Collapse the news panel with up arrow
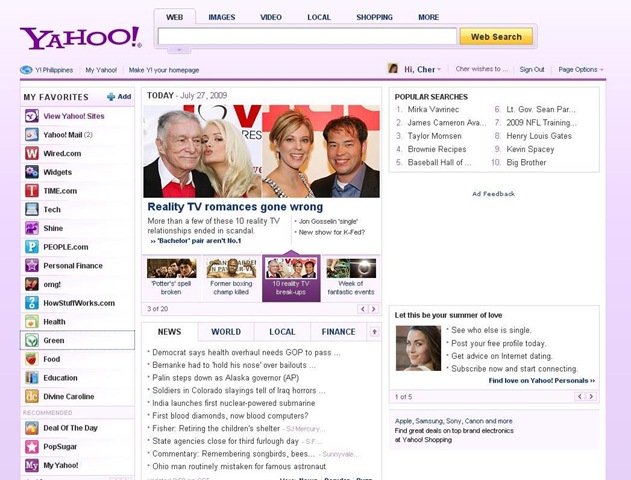 (374, 332)
